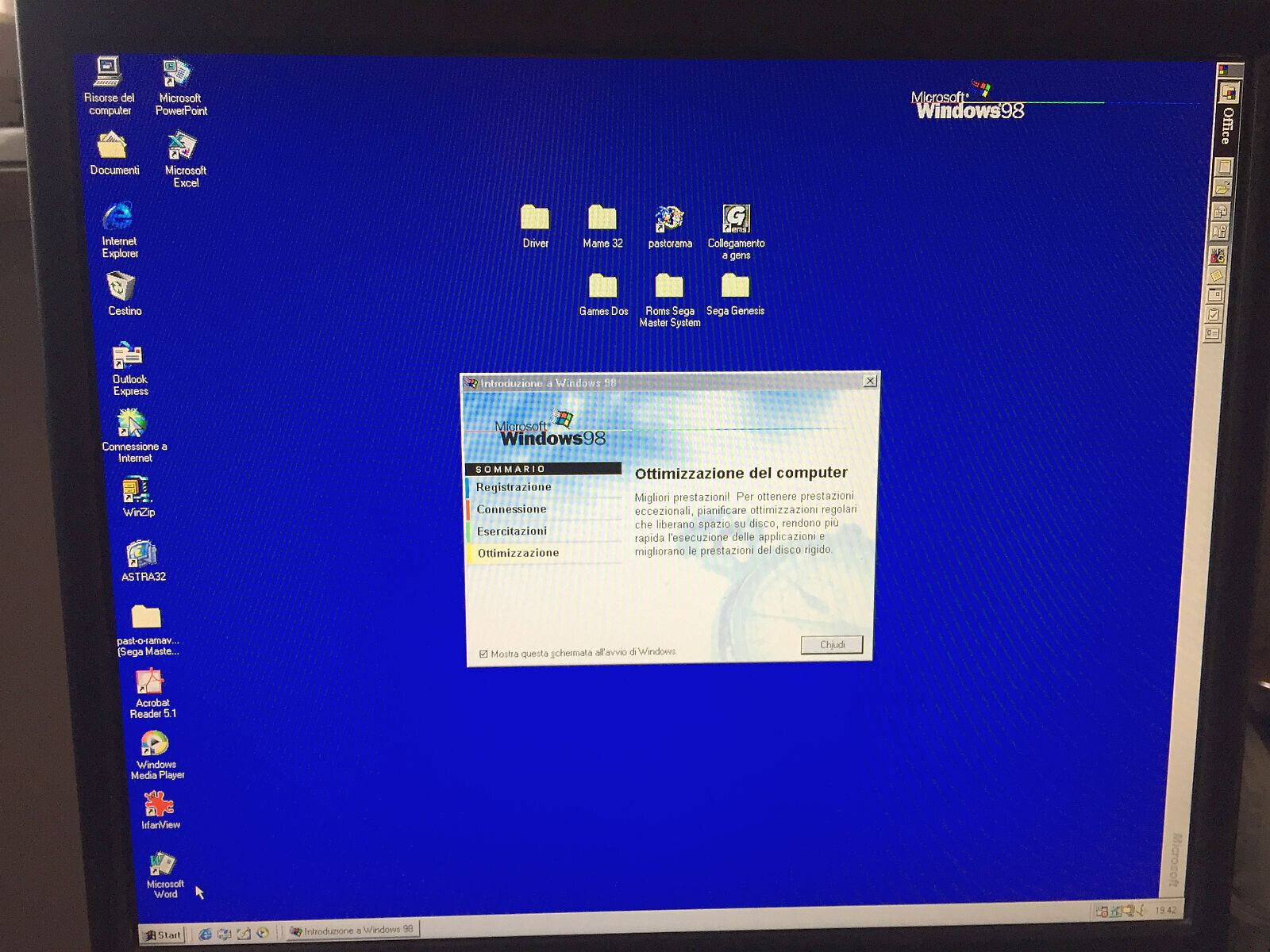Select the Microsoft PowerPoint shortcut
Image resolution: width=1270 pixels, height=952 pixels.
178,75
